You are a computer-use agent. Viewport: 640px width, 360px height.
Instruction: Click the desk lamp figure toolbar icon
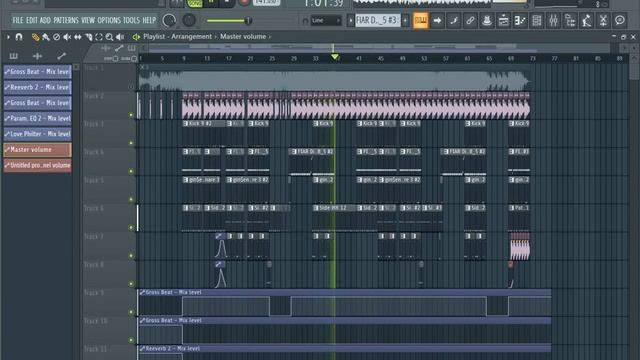[587, 20]
